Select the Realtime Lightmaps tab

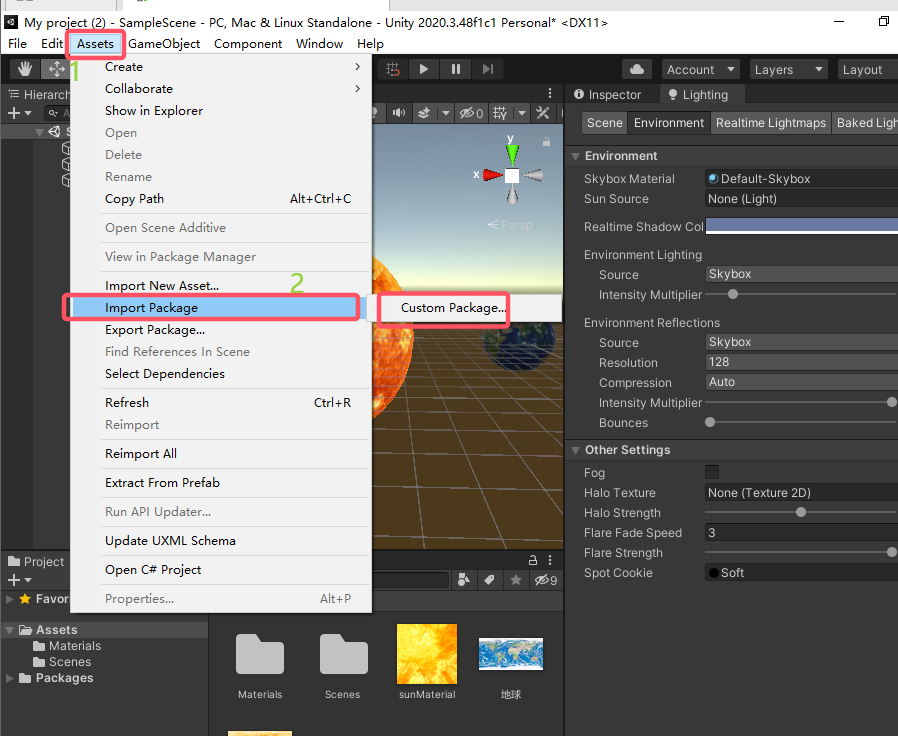pyautogui.click(x=771, y=123)
